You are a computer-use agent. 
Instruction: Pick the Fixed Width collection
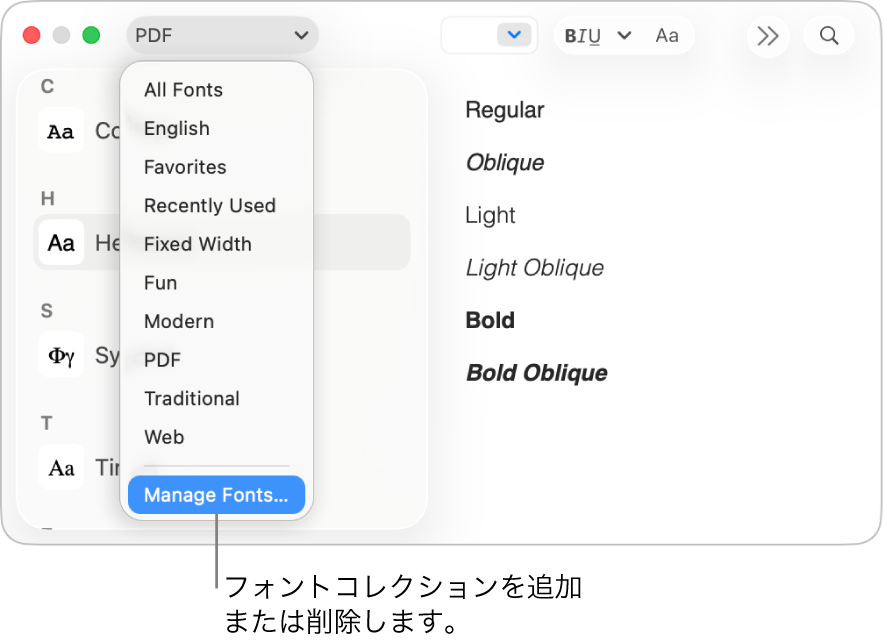[x=197, y=244]
